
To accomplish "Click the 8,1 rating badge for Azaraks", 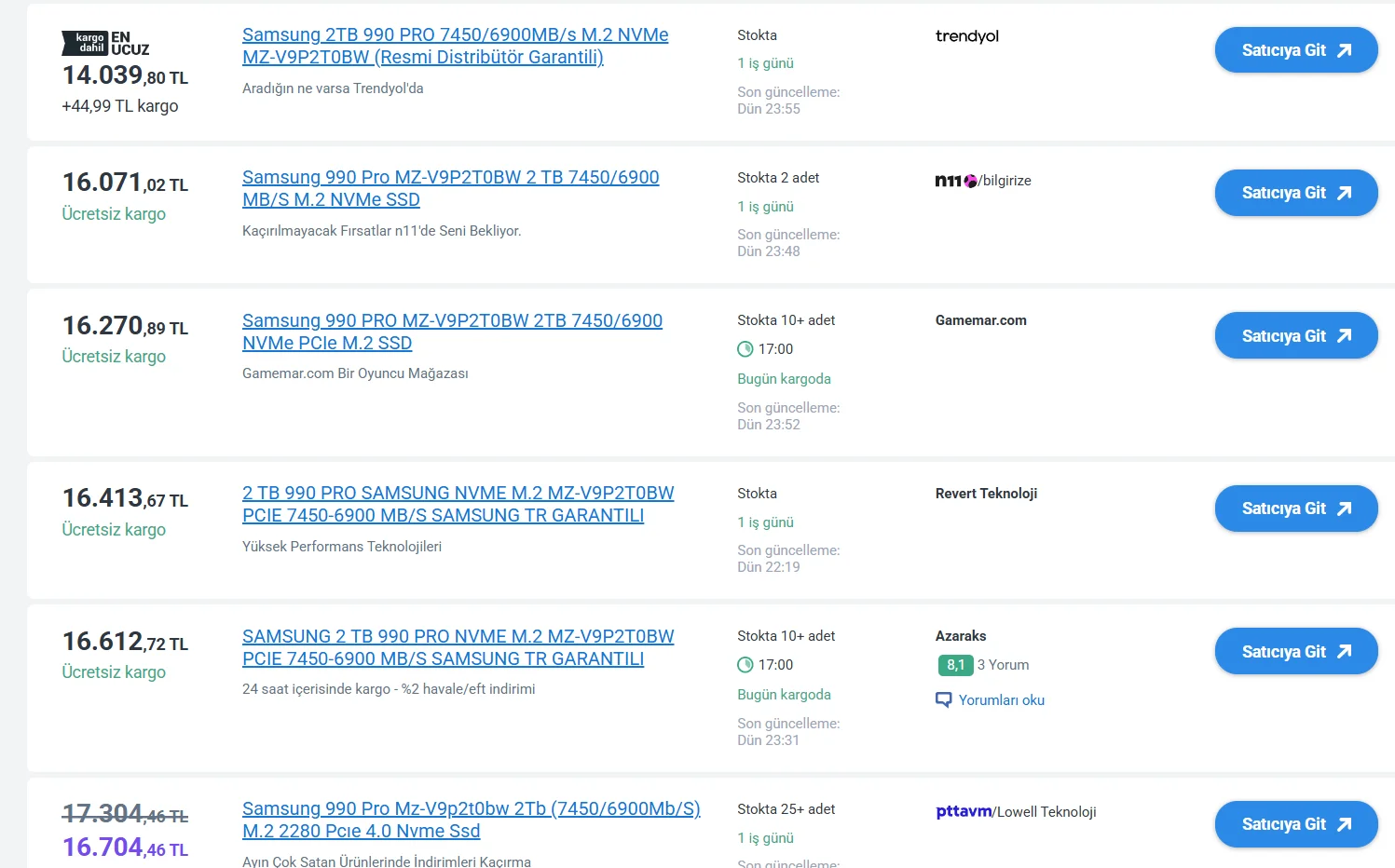I will pyautogui.click(x=955, y=665).
